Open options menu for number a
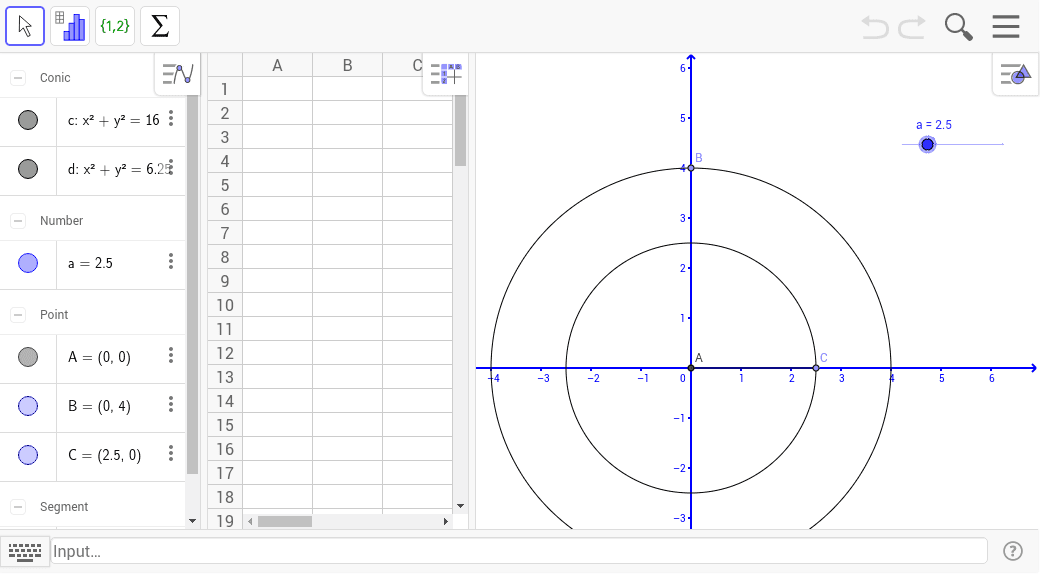This screenshot has width=1040, height=574. point(171,261)
